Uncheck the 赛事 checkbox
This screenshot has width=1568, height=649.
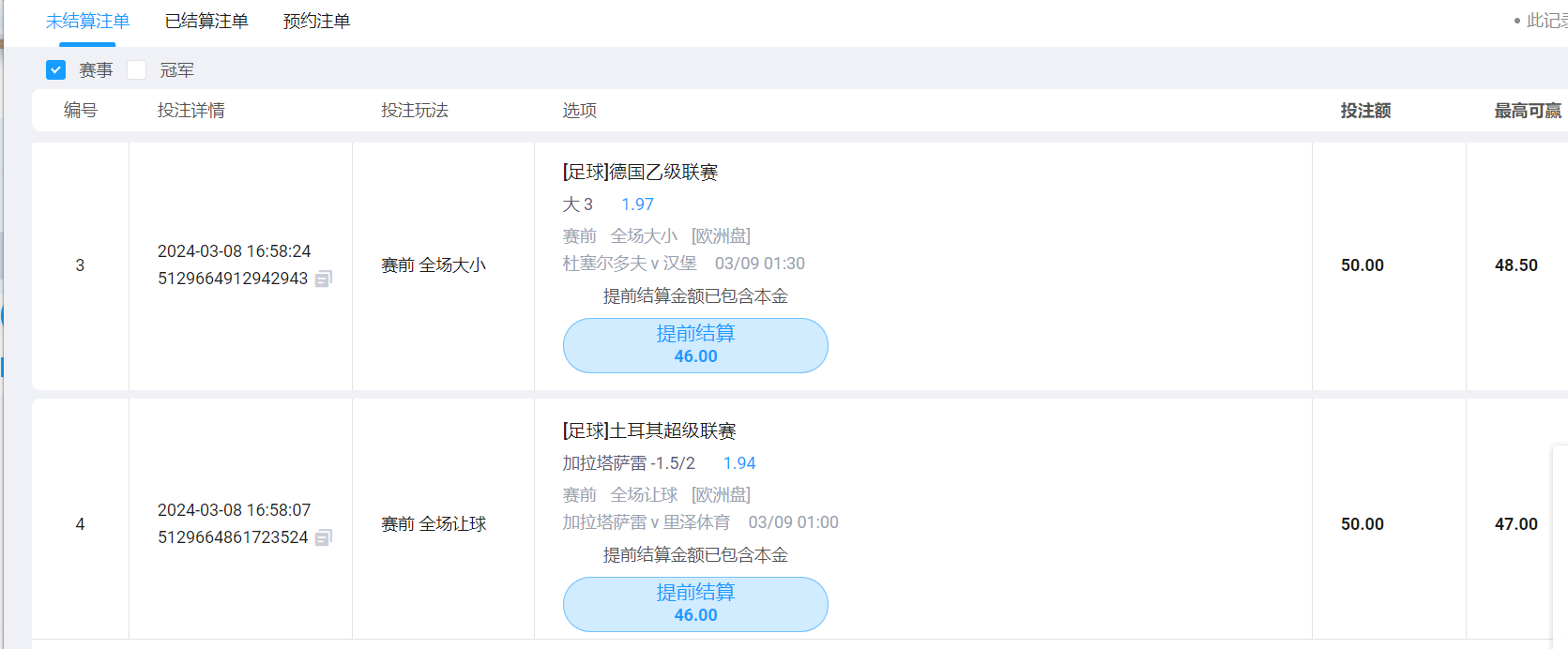pos(56,70)
